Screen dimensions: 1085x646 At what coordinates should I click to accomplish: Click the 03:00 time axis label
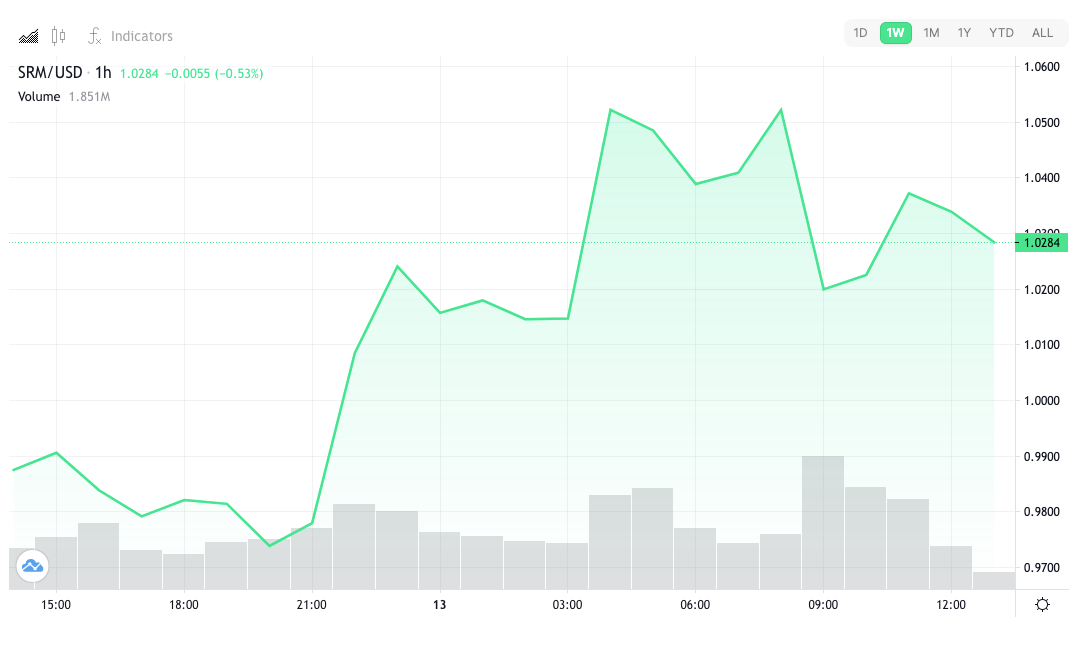(567, 605)
